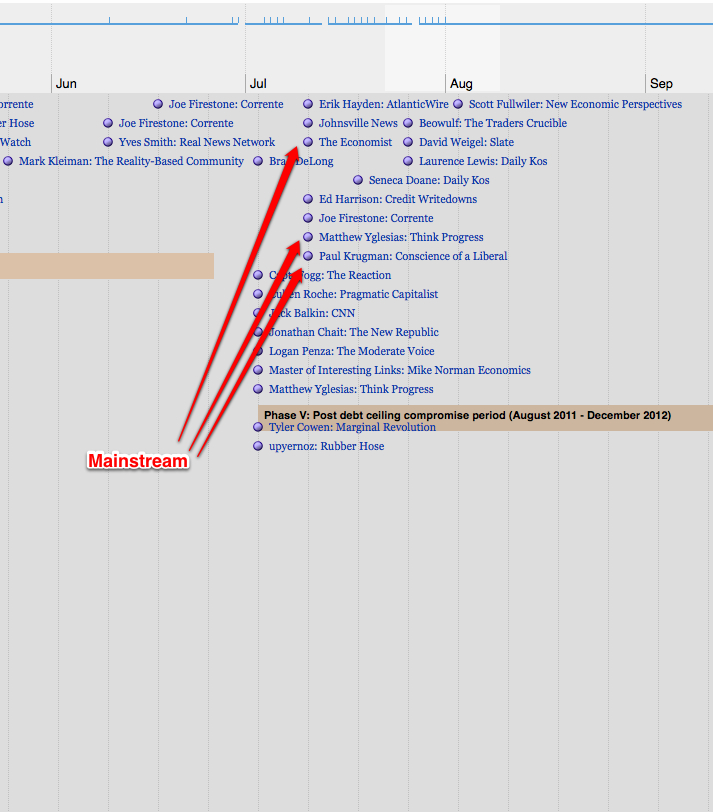Open the Johnsville News link

click(358, 123)
